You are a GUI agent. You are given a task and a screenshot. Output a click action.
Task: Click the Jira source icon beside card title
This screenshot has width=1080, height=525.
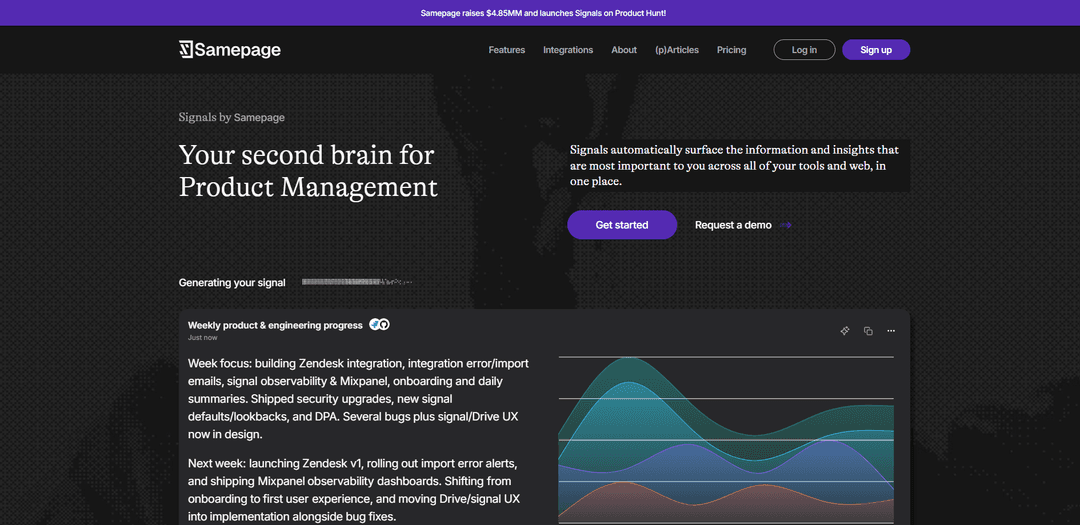tap(375, 325)
